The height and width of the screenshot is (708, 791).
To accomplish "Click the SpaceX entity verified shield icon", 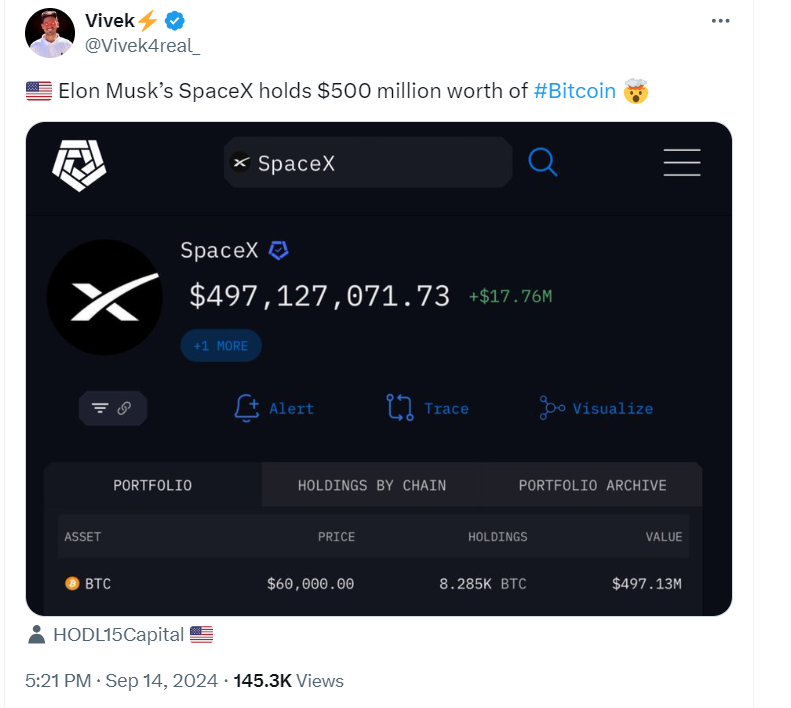I will (279, 251).
